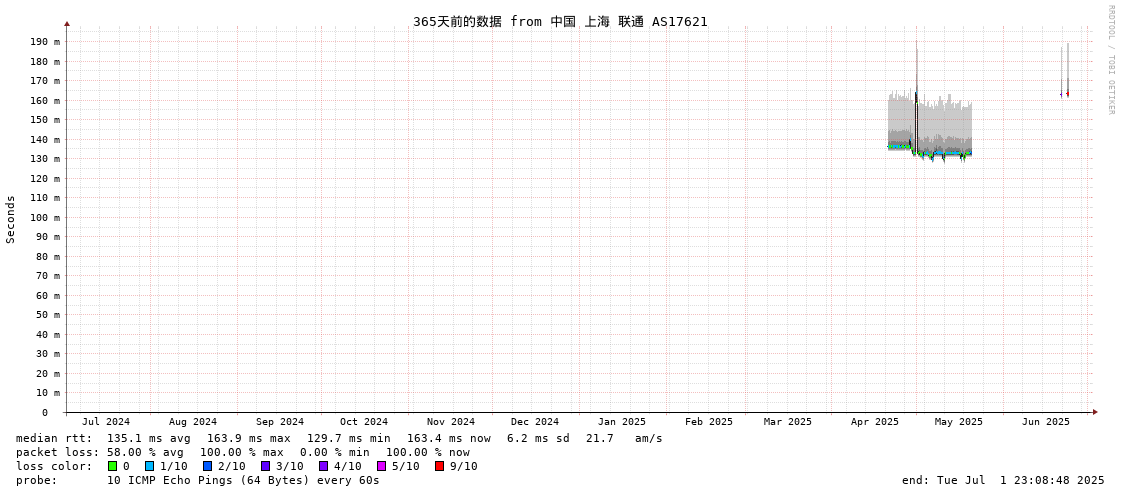Click the 'Jul 2024' x-axis label
This screenshot has width=1121, height=494.
click(x=106, y=422)
